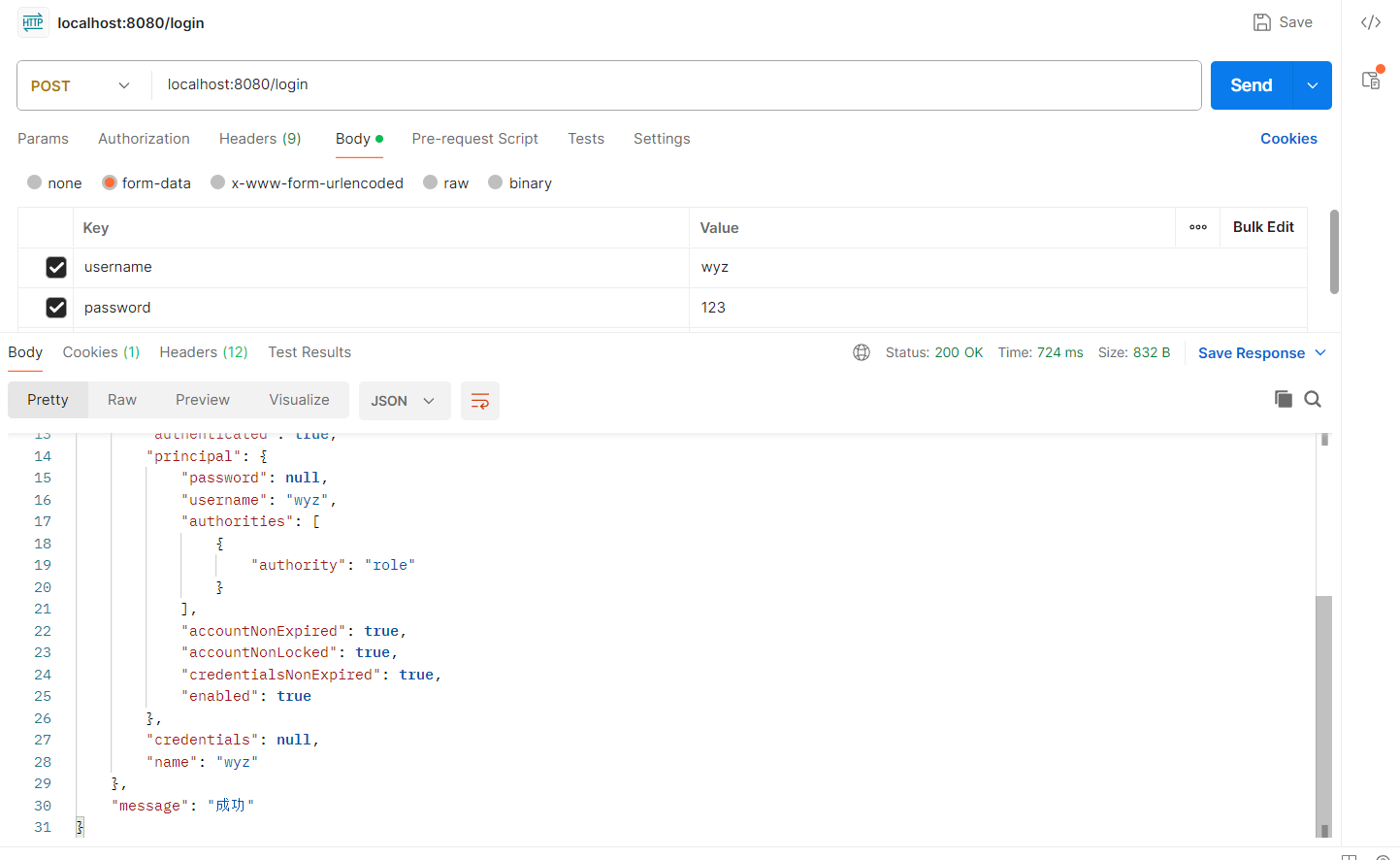This screenshot has width=1400, height=860.
Task: Open the Send options dropdown arrow
Action: tap(1312, 85)
